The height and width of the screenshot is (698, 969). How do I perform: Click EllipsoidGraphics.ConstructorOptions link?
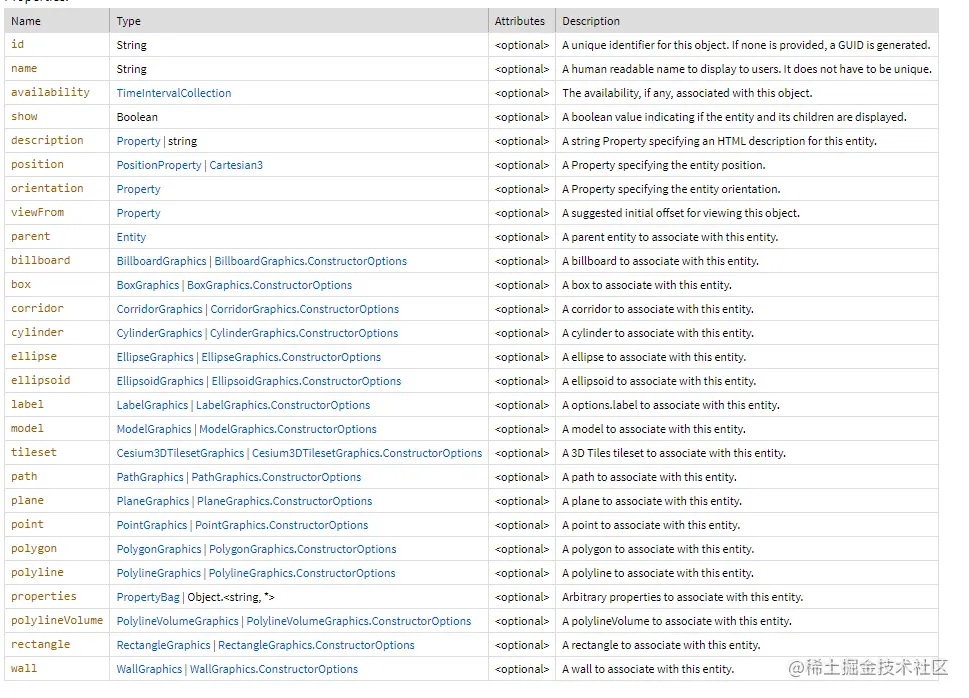click(x=306, y=381)
